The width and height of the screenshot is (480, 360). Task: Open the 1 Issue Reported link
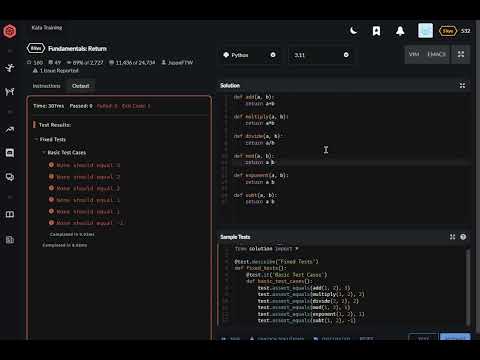tap(56, 71)
